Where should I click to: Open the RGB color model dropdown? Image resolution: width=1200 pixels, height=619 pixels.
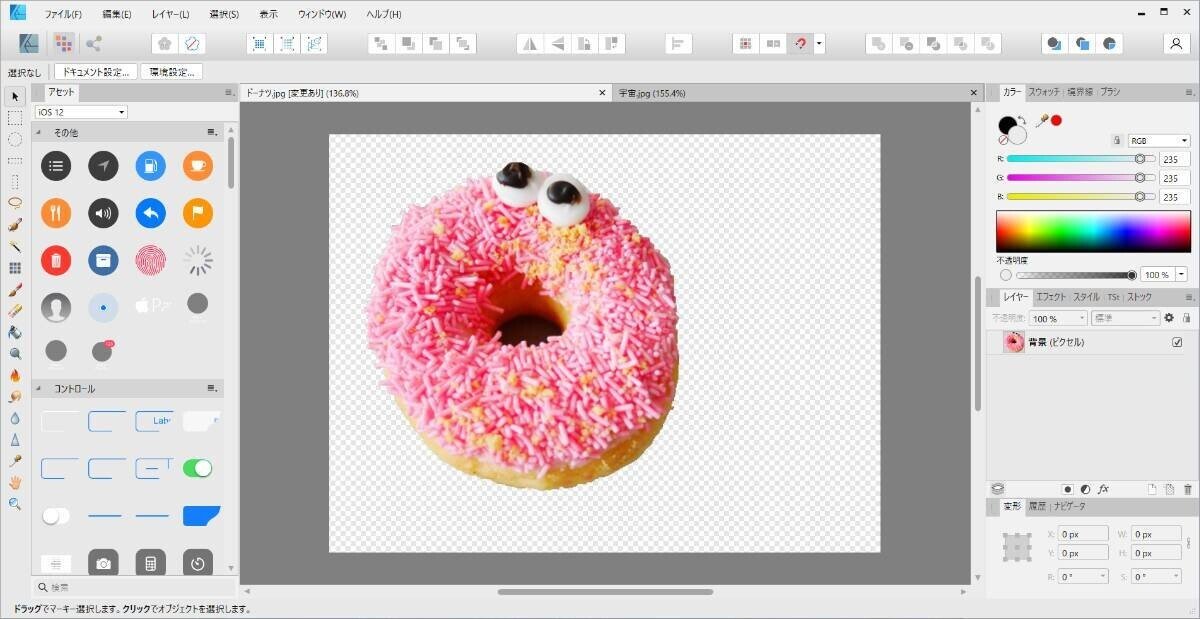1159,141
